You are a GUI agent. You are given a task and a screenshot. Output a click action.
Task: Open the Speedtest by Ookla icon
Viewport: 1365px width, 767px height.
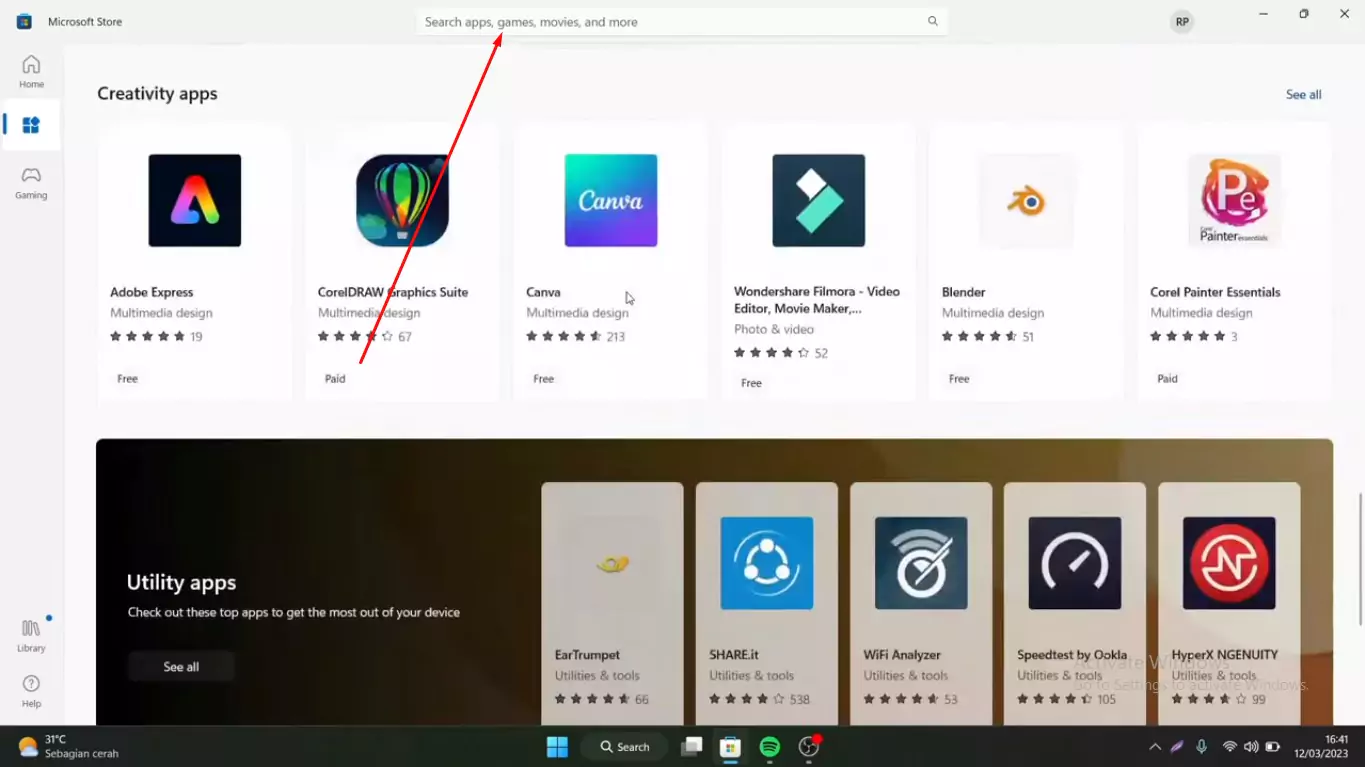click(1075, 563)
